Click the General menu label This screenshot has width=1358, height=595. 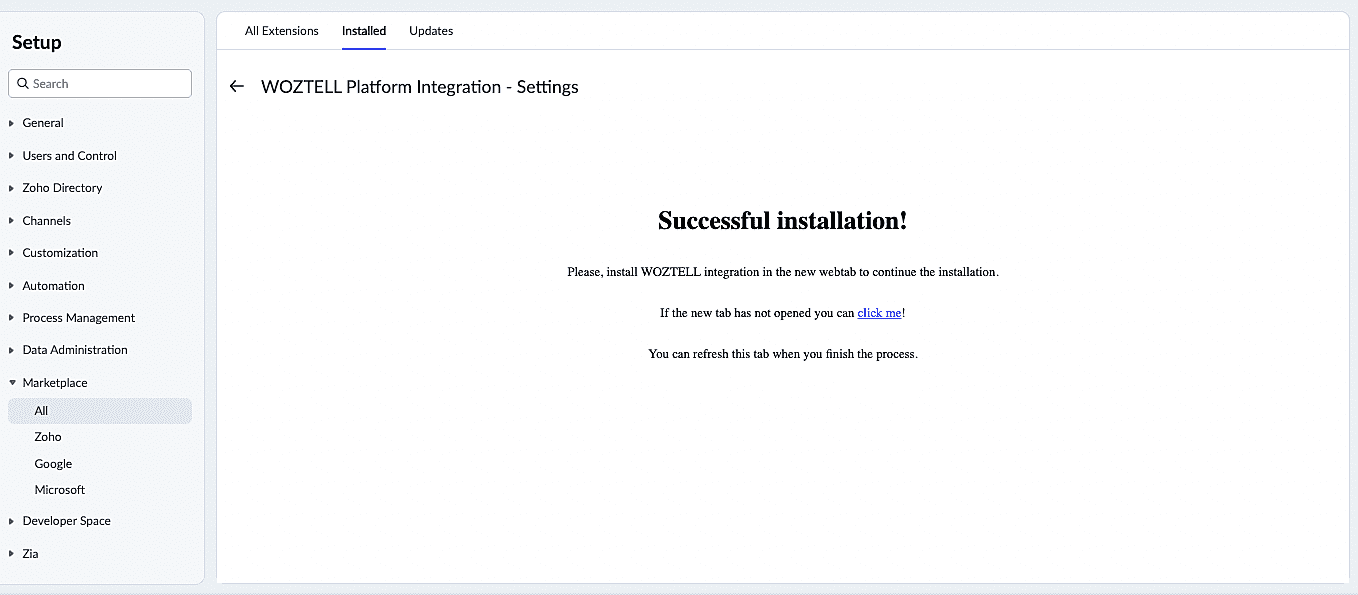43,123
